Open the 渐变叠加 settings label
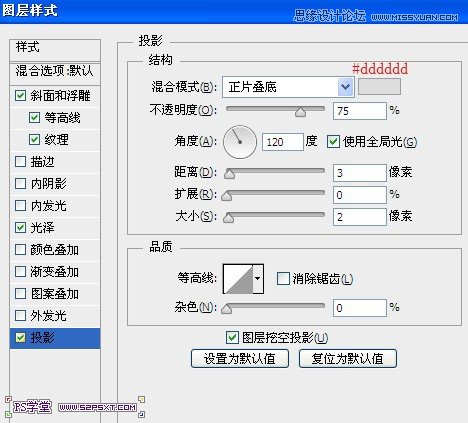This screenshot has height=423, width=468. [x=54, y=272]
